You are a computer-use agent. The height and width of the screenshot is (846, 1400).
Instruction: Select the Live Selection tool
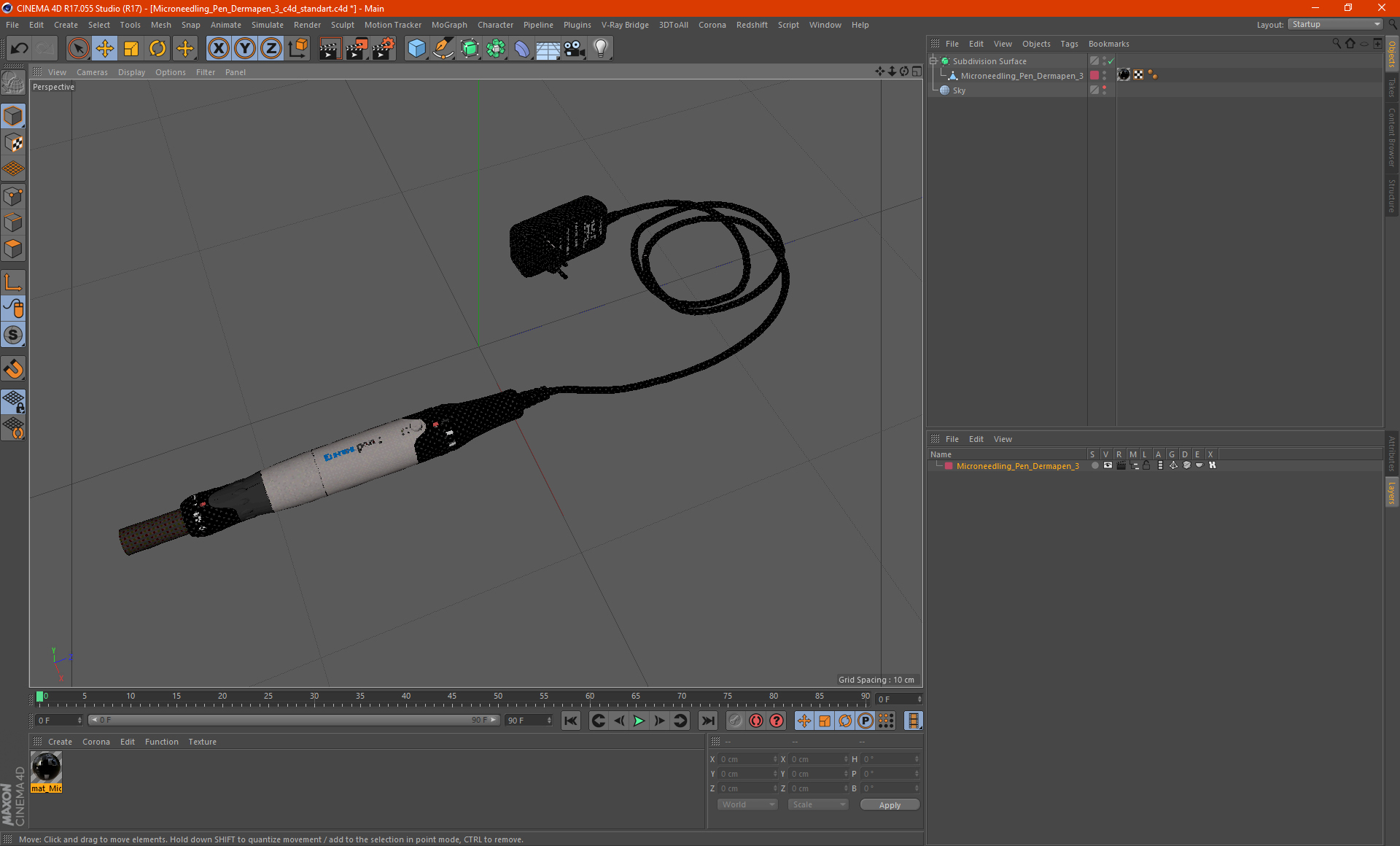78,49
